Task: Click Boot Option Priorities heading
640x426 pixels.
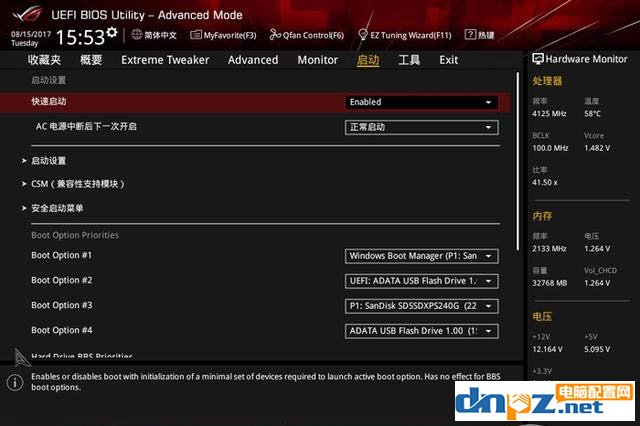Action: point(75,235)
